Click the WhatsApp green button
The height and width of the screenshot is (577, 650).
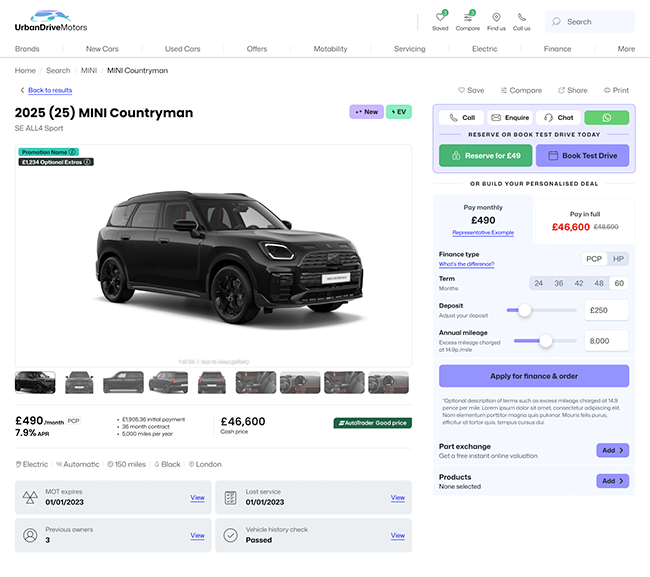(606, 118)
